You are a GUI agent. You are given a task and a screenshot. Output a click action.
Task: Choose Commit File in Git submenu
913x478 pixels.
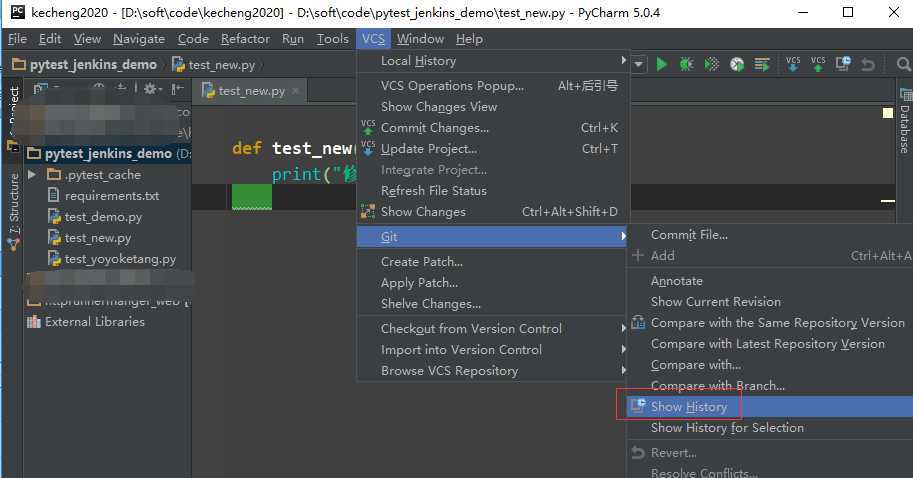[x=770, y=235]
